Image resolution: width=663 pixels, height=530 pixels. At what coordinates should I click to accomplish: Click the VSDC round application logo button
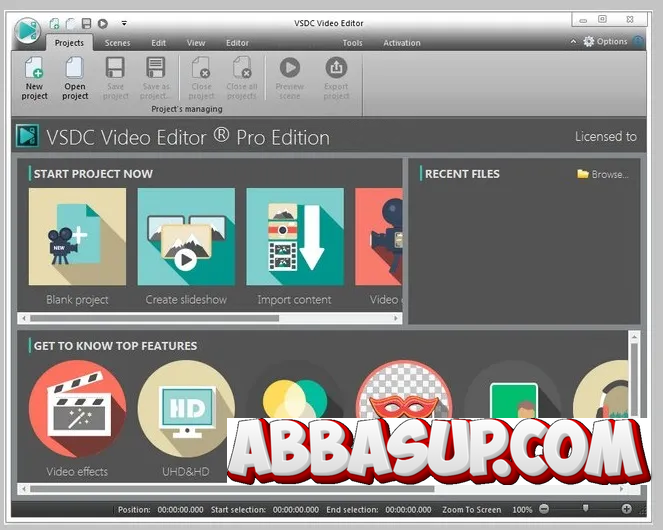click(x=27, y=30)
